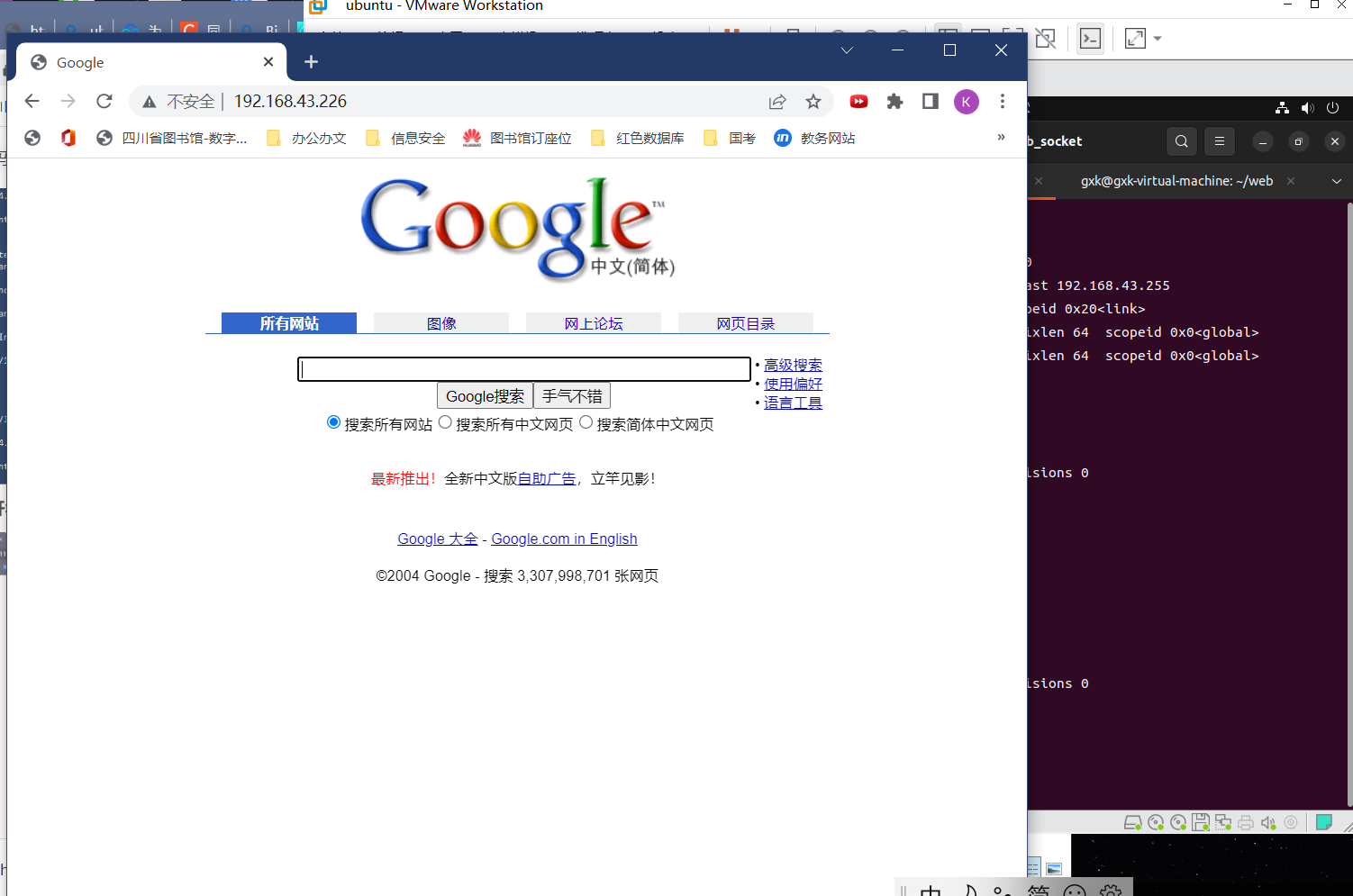Click Ubuntu's network status icon
Viewport: 1353px width, 896px height.
point(1282,108)
